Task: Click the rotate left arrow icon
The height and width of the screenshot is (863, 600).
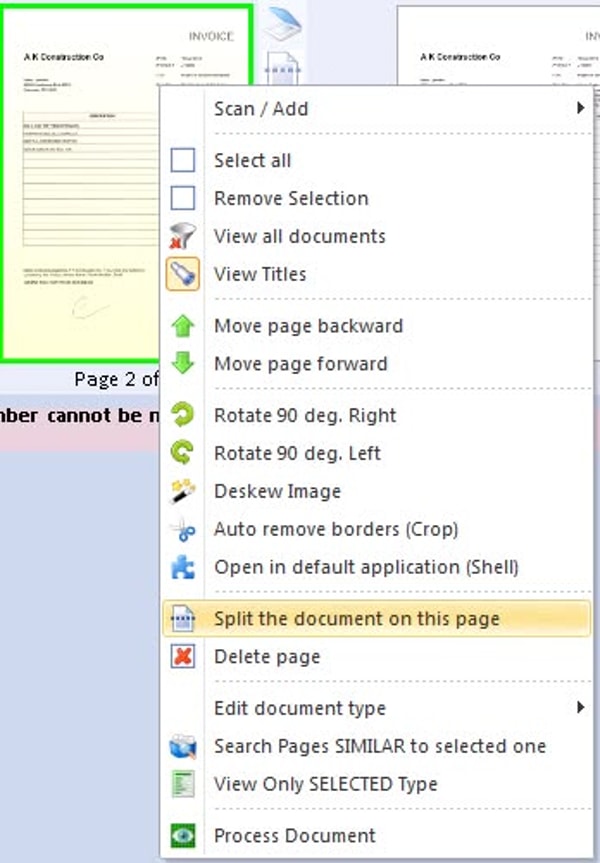Action: point(182,452)
